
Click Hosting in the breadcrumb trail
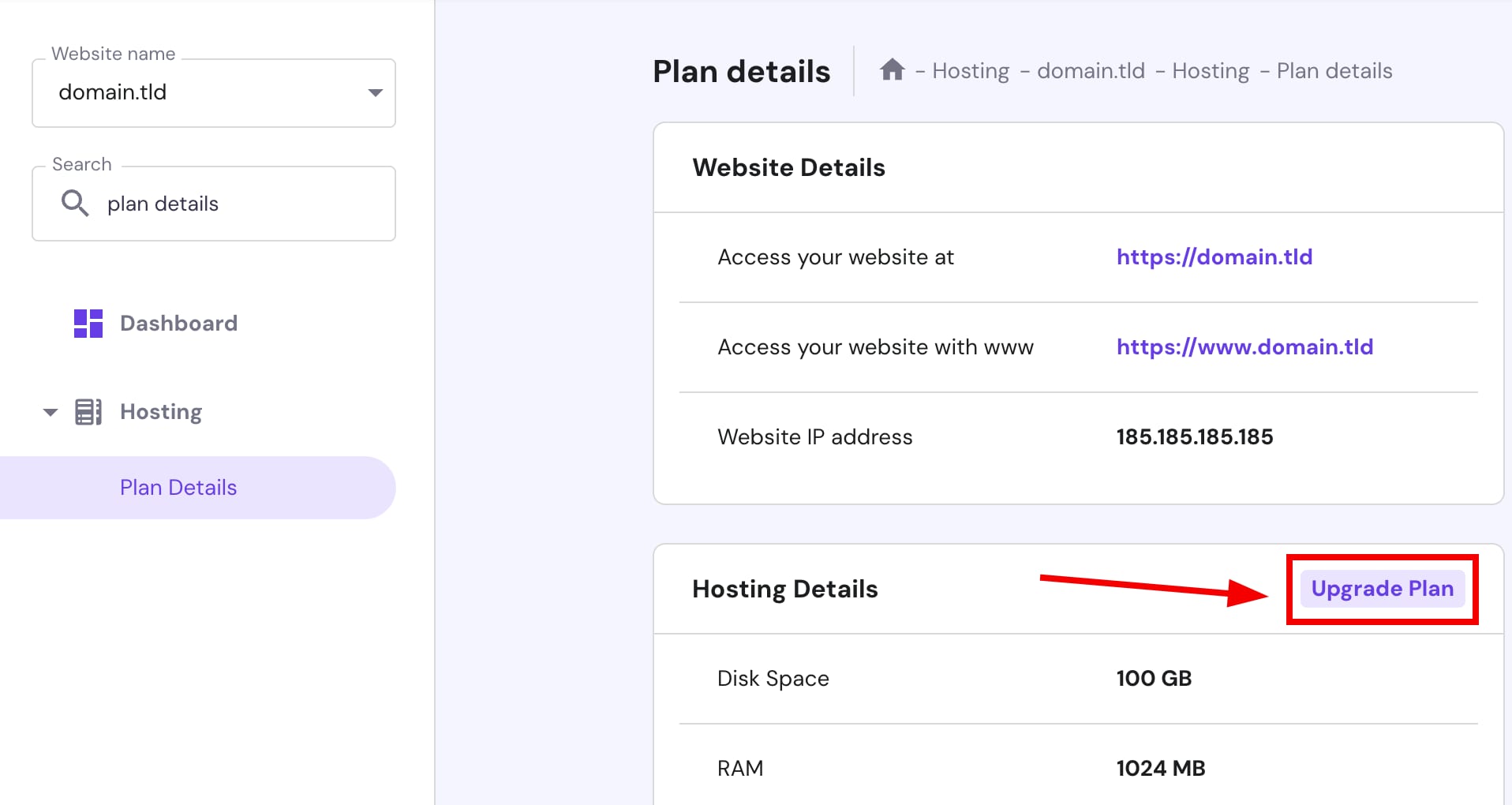tap(971, 70)
